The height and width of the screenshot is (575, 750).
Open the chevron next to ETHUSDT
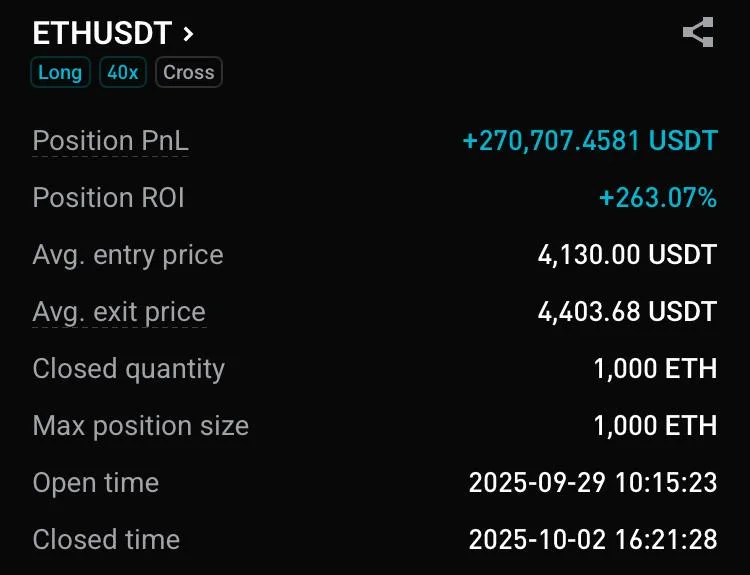[188, 33]
